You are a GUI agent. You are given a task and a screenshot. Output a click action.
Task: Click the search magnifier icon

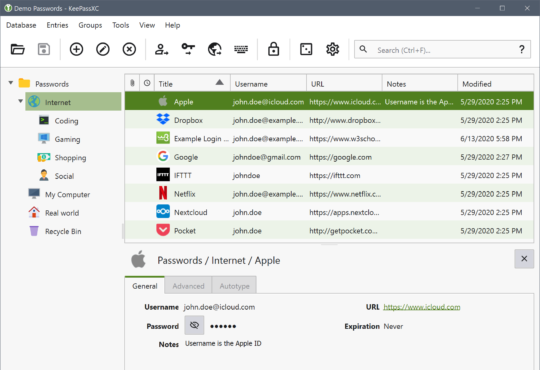click(x=363, y=49)
